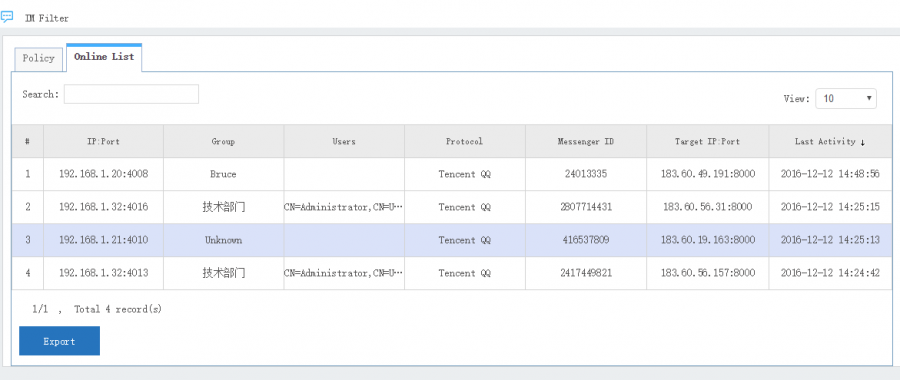Click the Export button
900x380 pixels.
click(x=60, y=341)
